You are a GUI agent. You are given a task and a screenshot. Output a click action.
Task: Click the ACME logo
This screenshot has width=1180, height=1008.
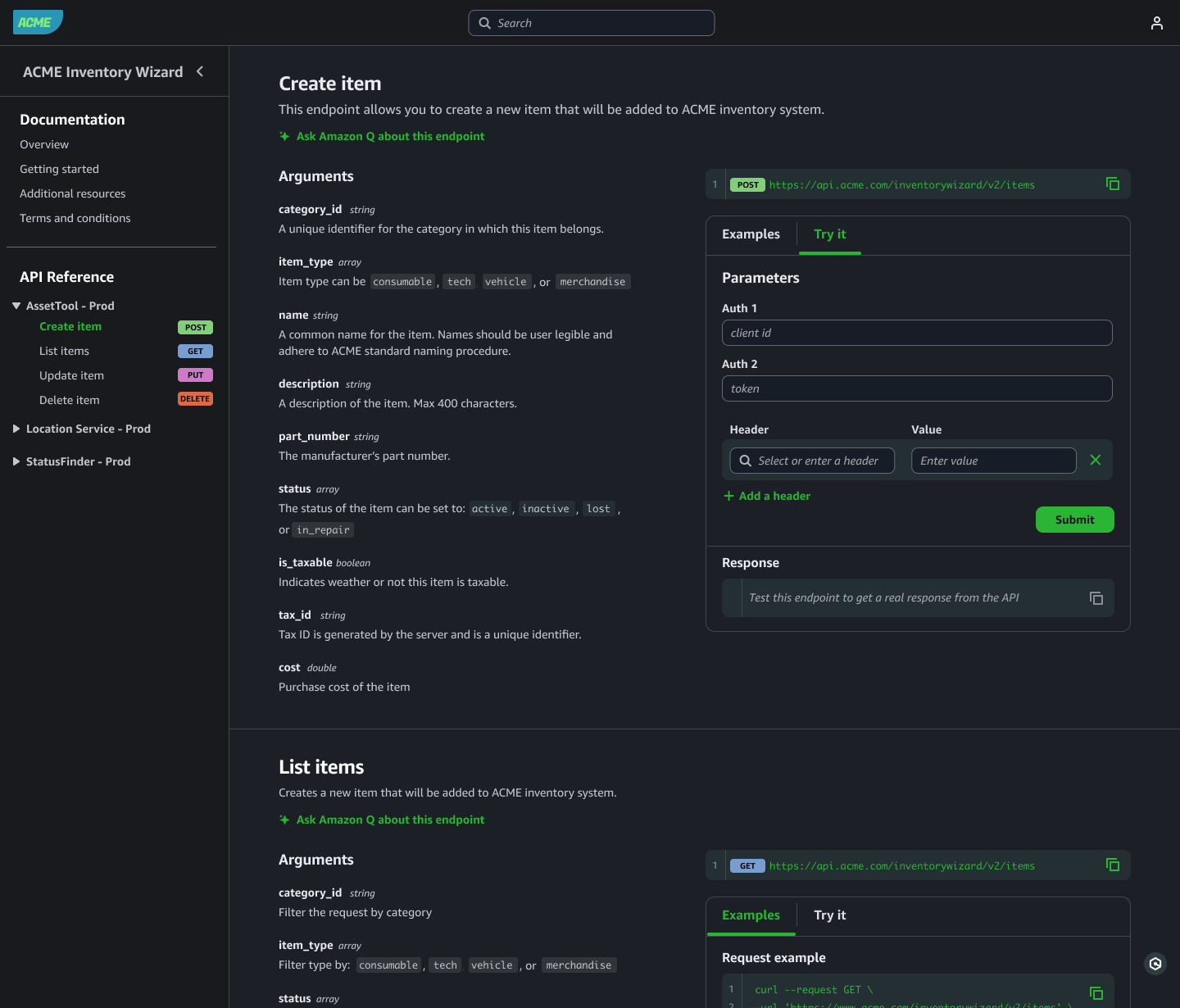pyautogui.click(x=38, y=22)
